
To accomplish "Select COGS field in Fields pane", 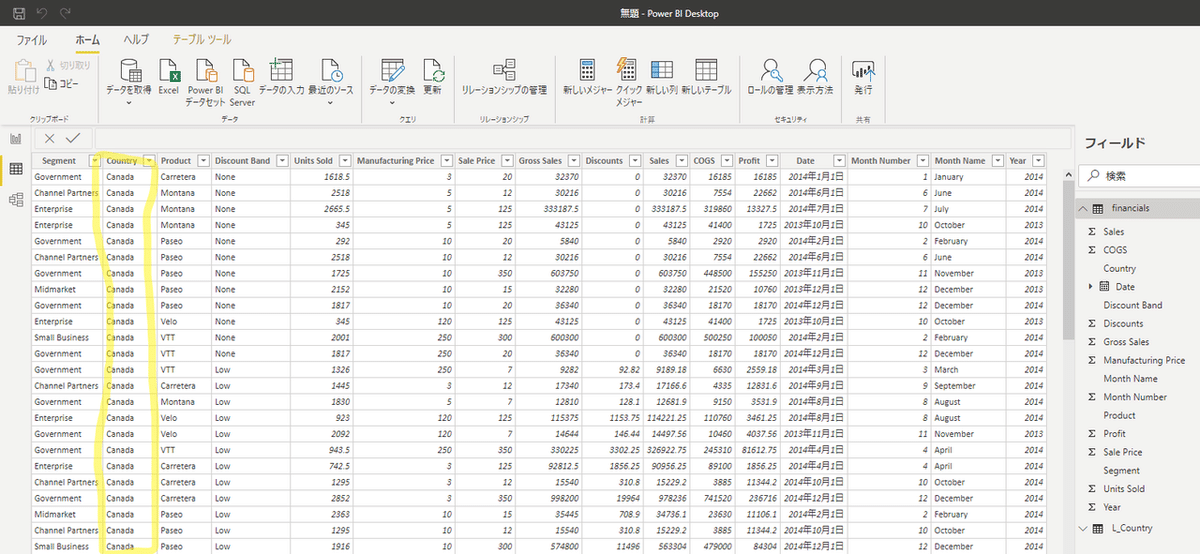I will coord(1116,250).
